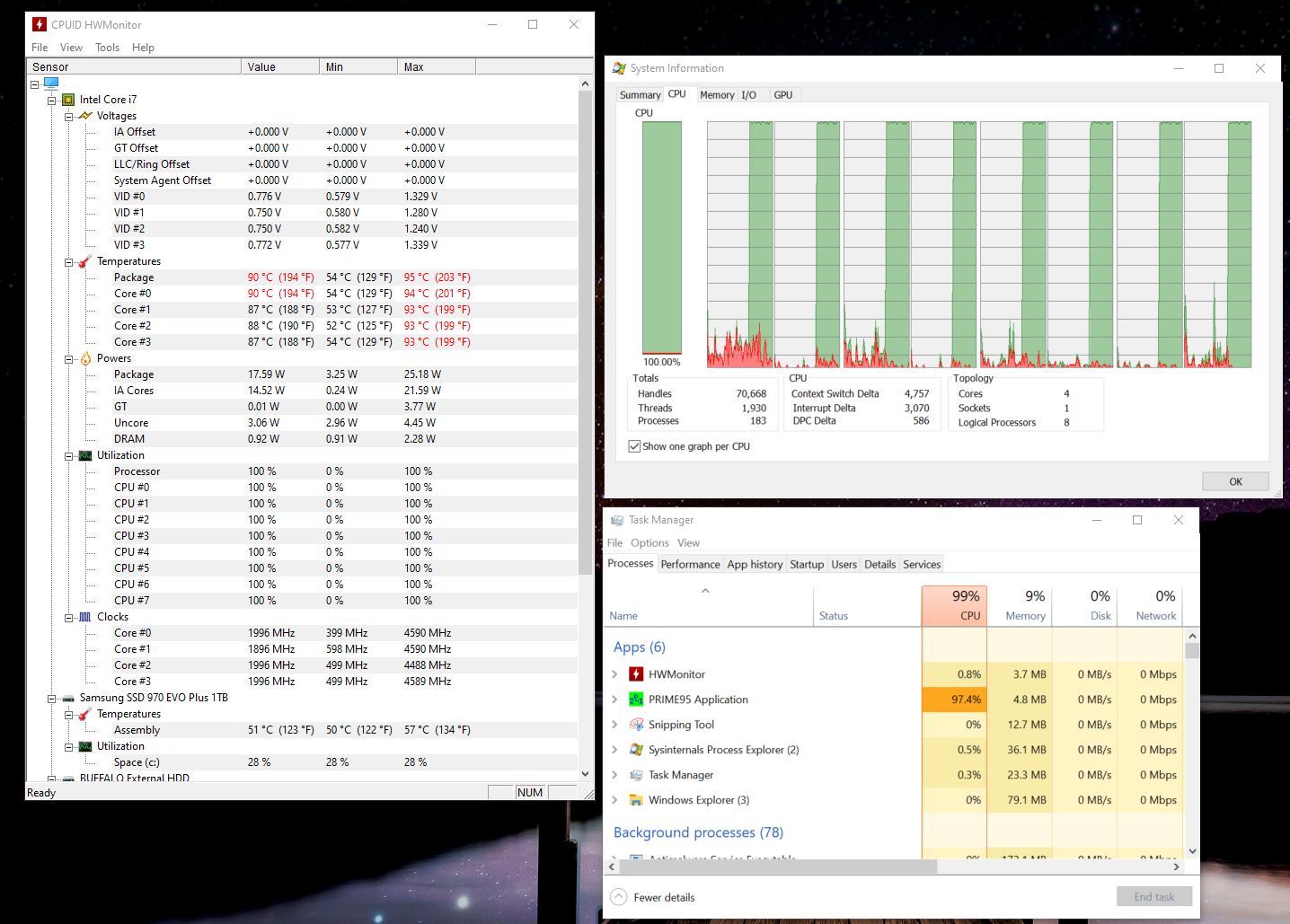This screenshot has width=1290, height=924.
Task: Switch to Memory tab in System Information
Action: 717,95
